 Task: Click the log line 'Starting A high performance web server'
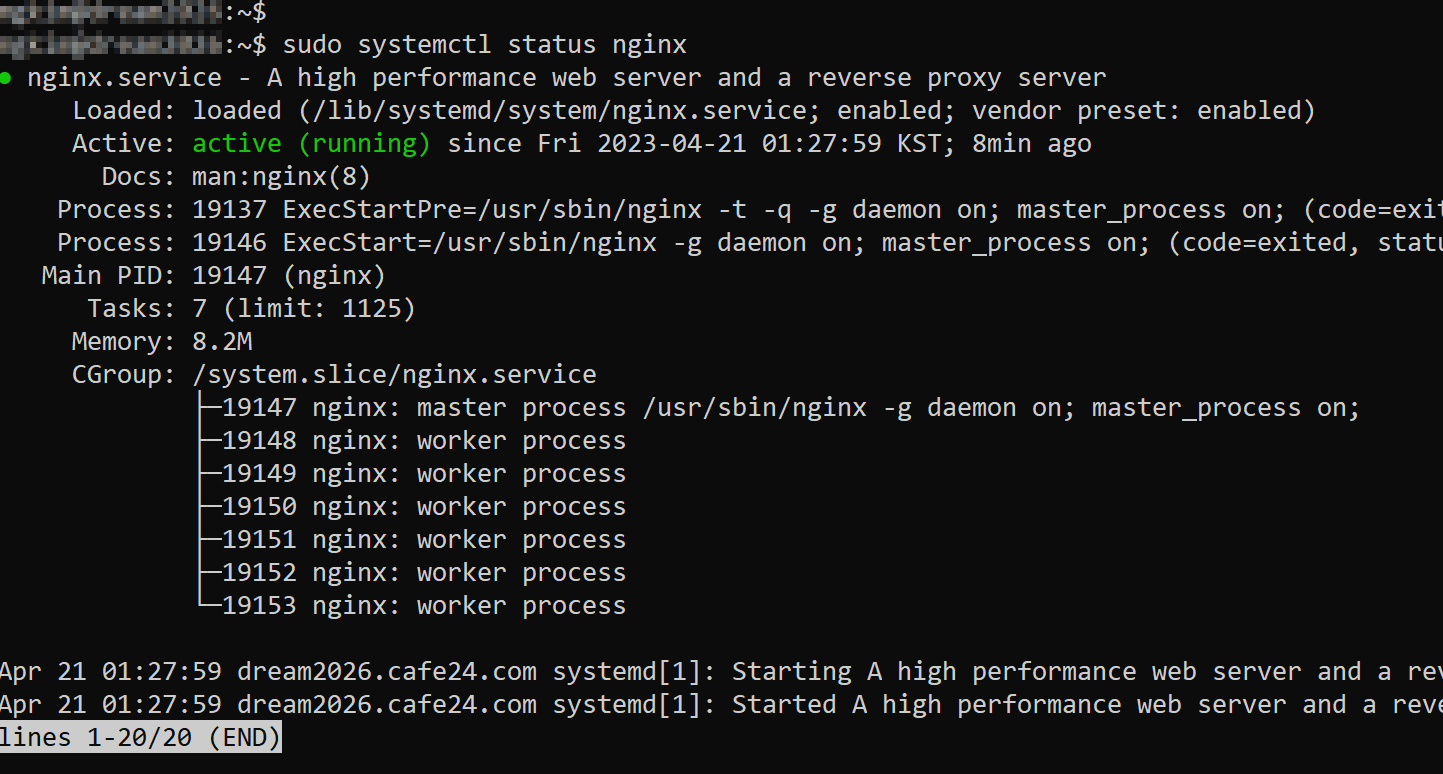(x=721, y=672)
